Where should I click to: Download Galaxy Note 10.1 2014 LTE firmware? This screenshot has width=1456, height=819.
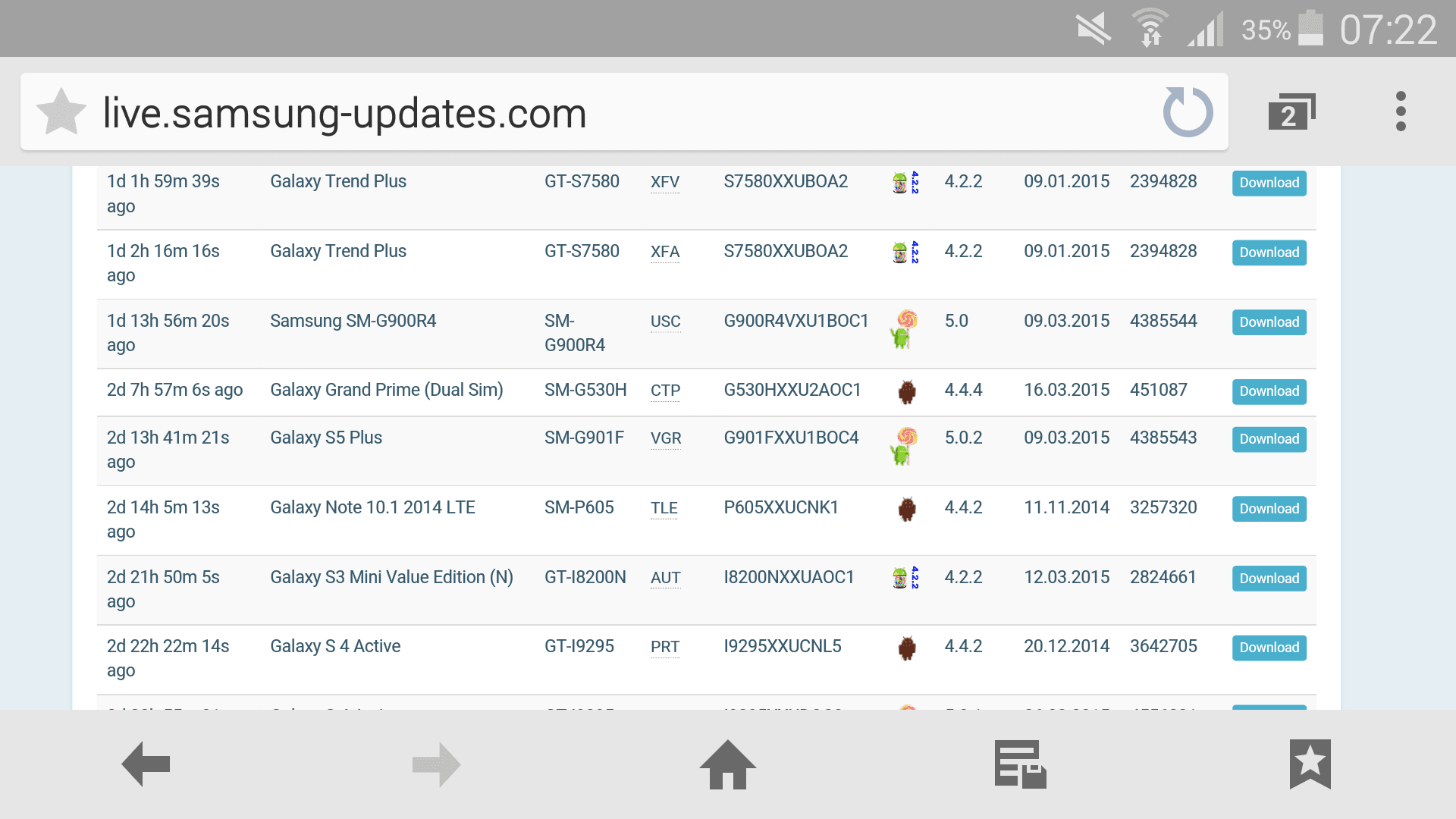[1269, 509]
